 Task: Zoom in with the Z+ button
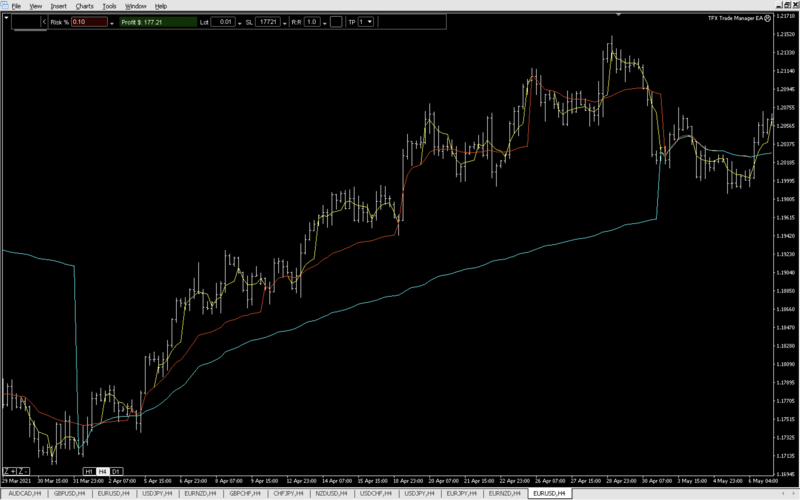coord(10,471)
